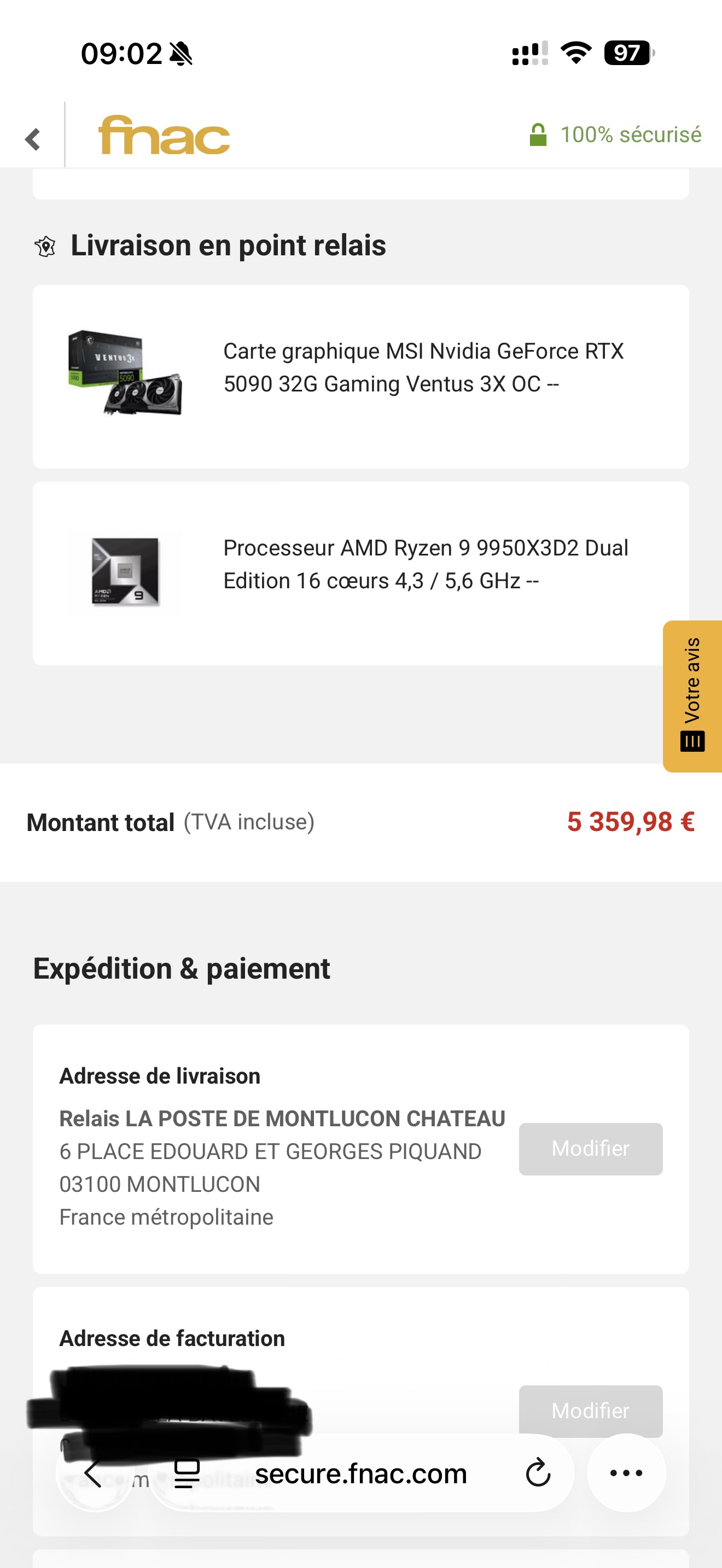Tap the 100% sécurisé label

click(x=631, y=134)
